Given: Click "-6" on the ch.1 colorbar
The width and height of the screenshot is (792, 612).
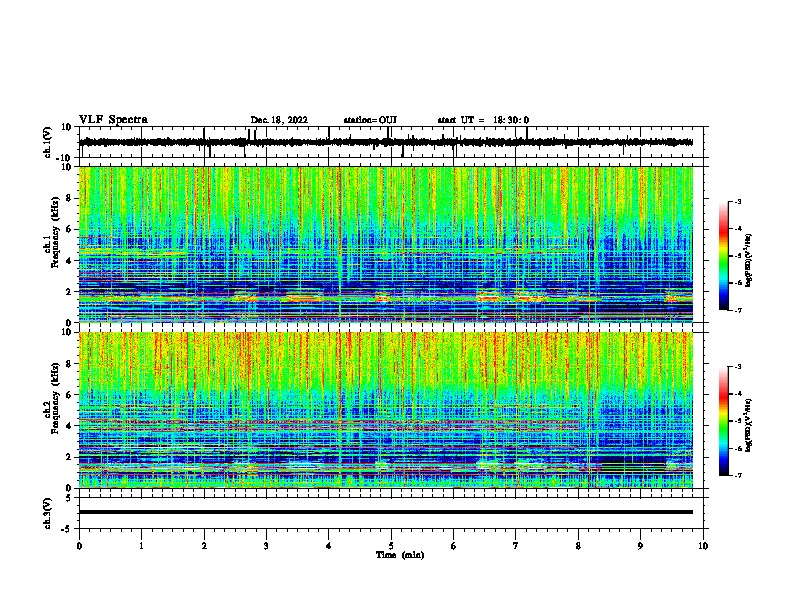Looking at the screenshot, I should [738, 283].
